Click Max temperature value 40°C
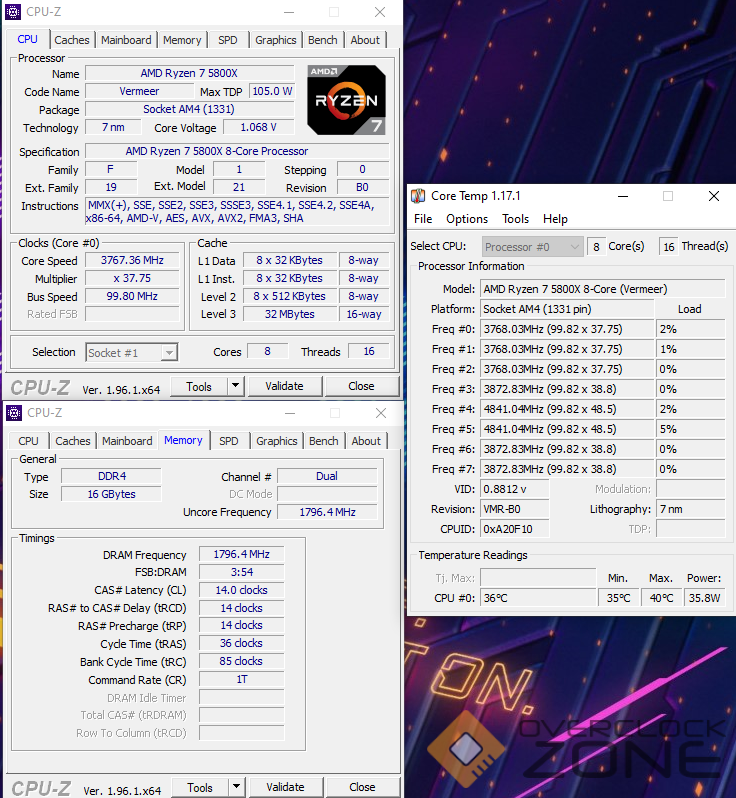The image size is (736, 798). (x=661, y=598)
